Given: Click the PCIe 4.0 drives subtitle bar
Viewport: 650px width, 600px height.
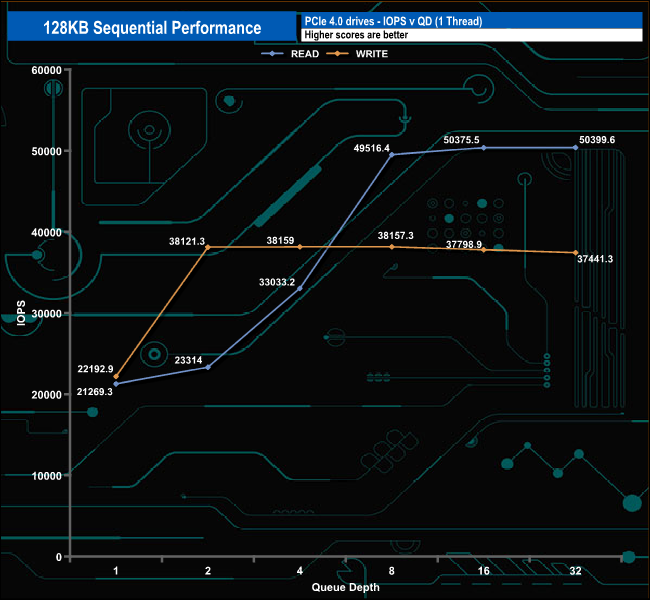Looking at the screenshot, I should pos(470,21).
